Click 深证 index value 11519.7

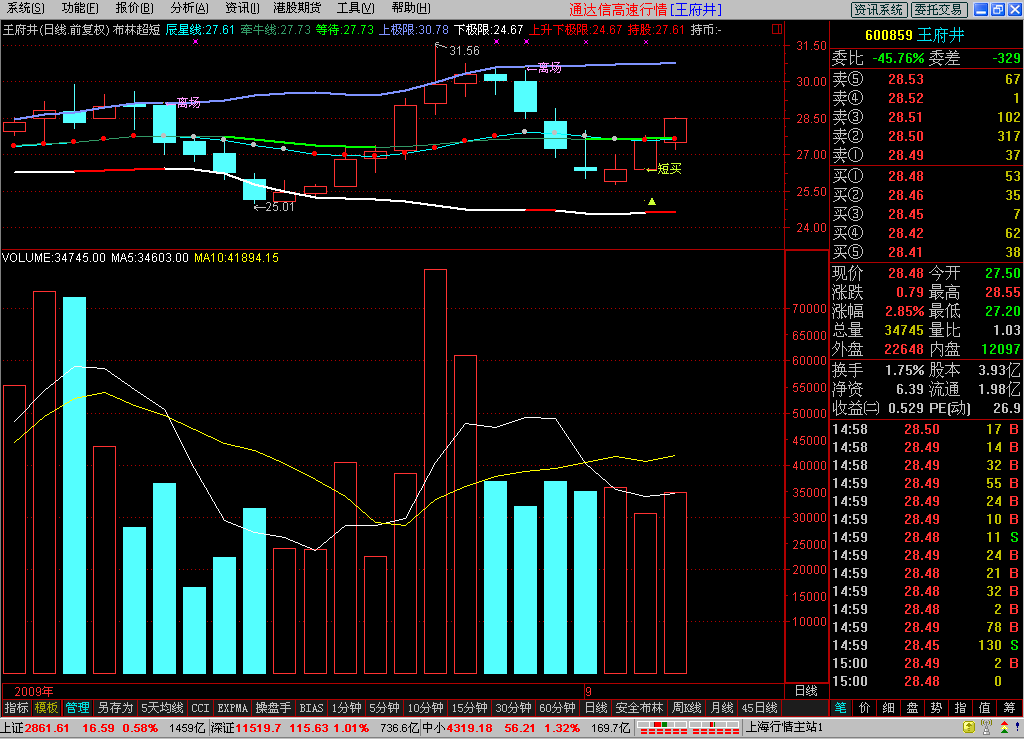[259, 728]
